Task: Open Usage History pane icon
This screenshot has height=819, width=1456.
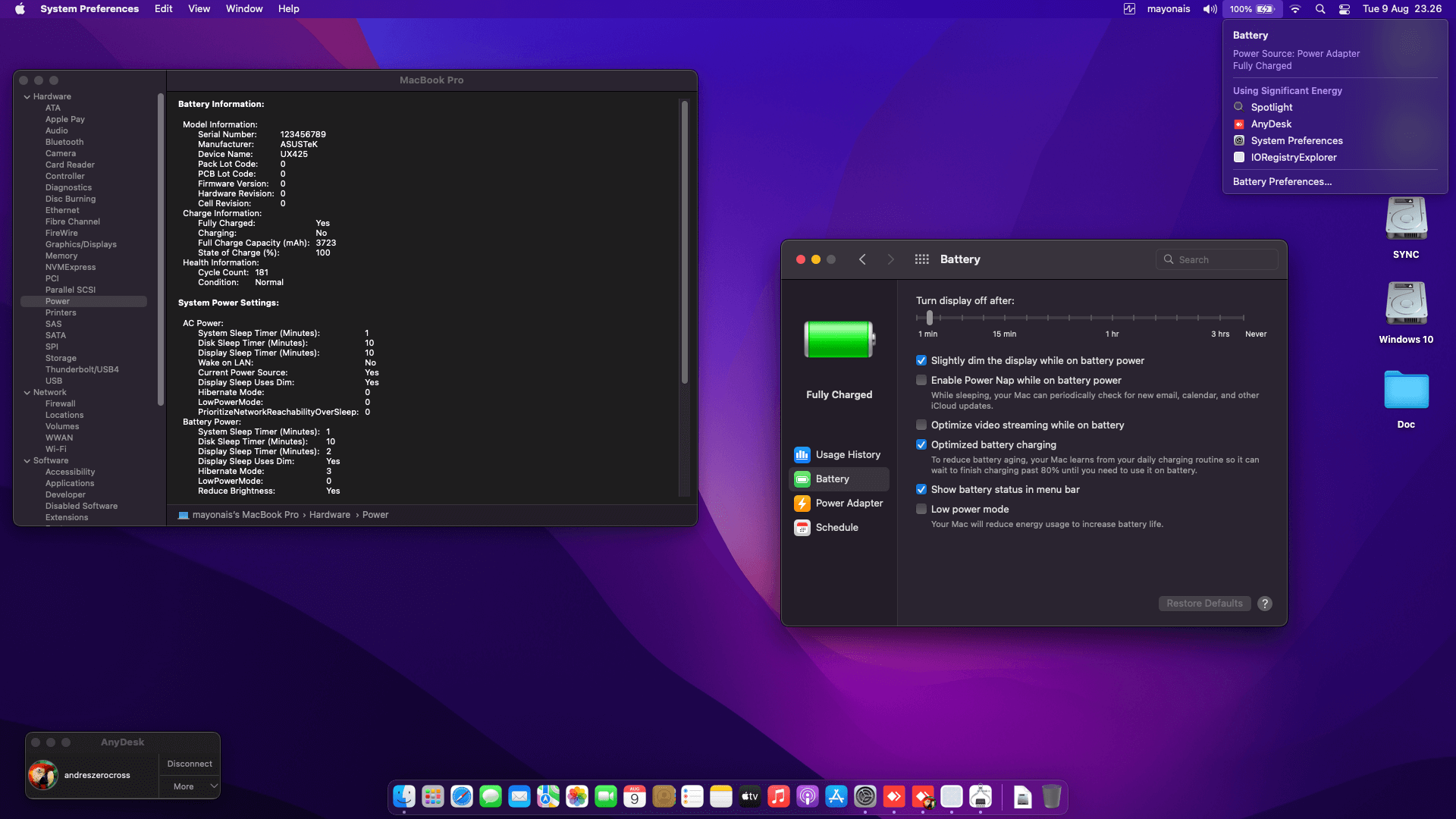Action: (x=802, y=455)
